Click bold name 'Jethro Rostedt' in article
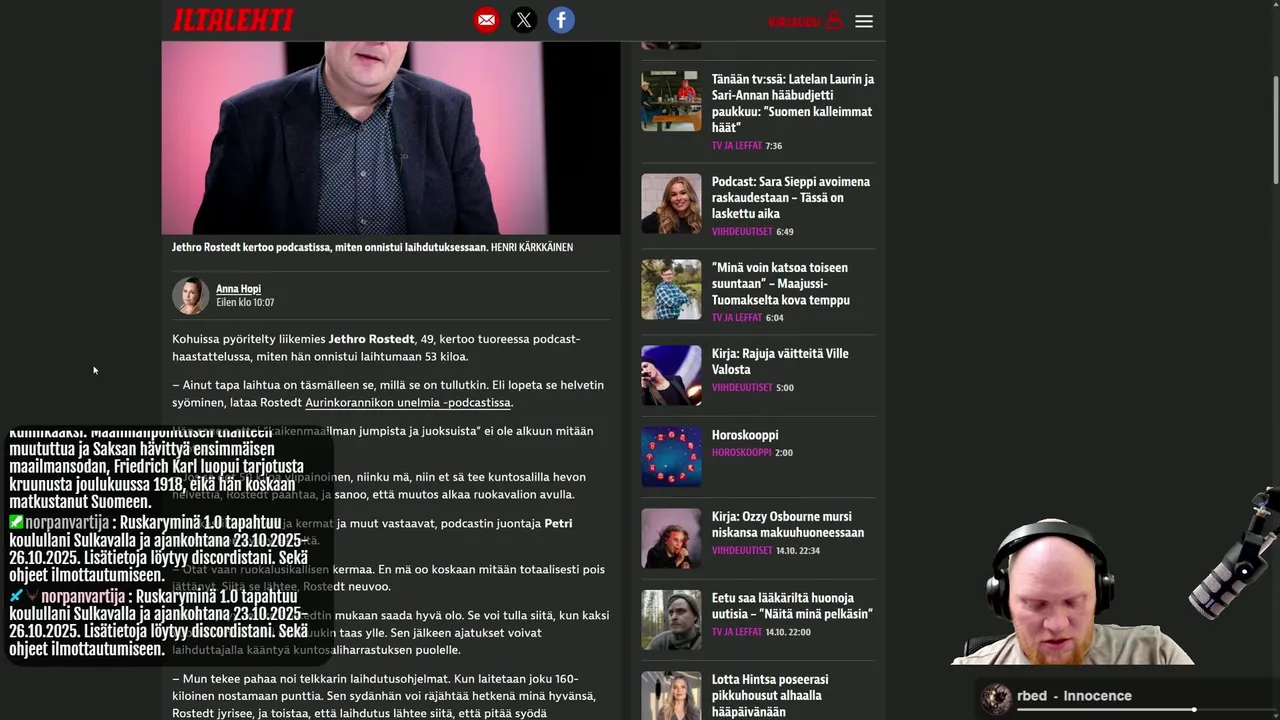This screenshot has height=720, width=1280. click(x=371, y=339)
